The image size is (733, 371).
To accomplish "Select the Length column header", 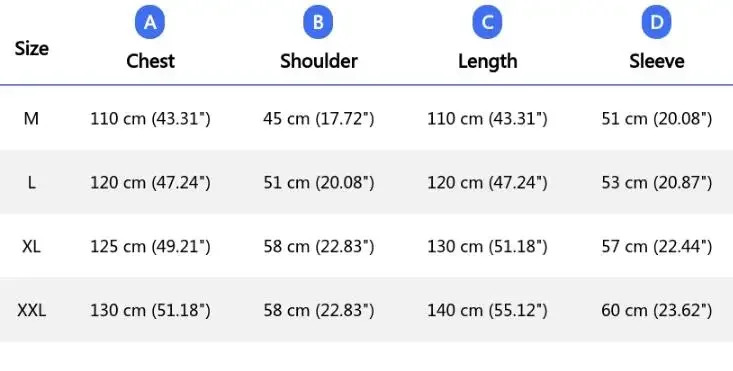I will [488, 62].
